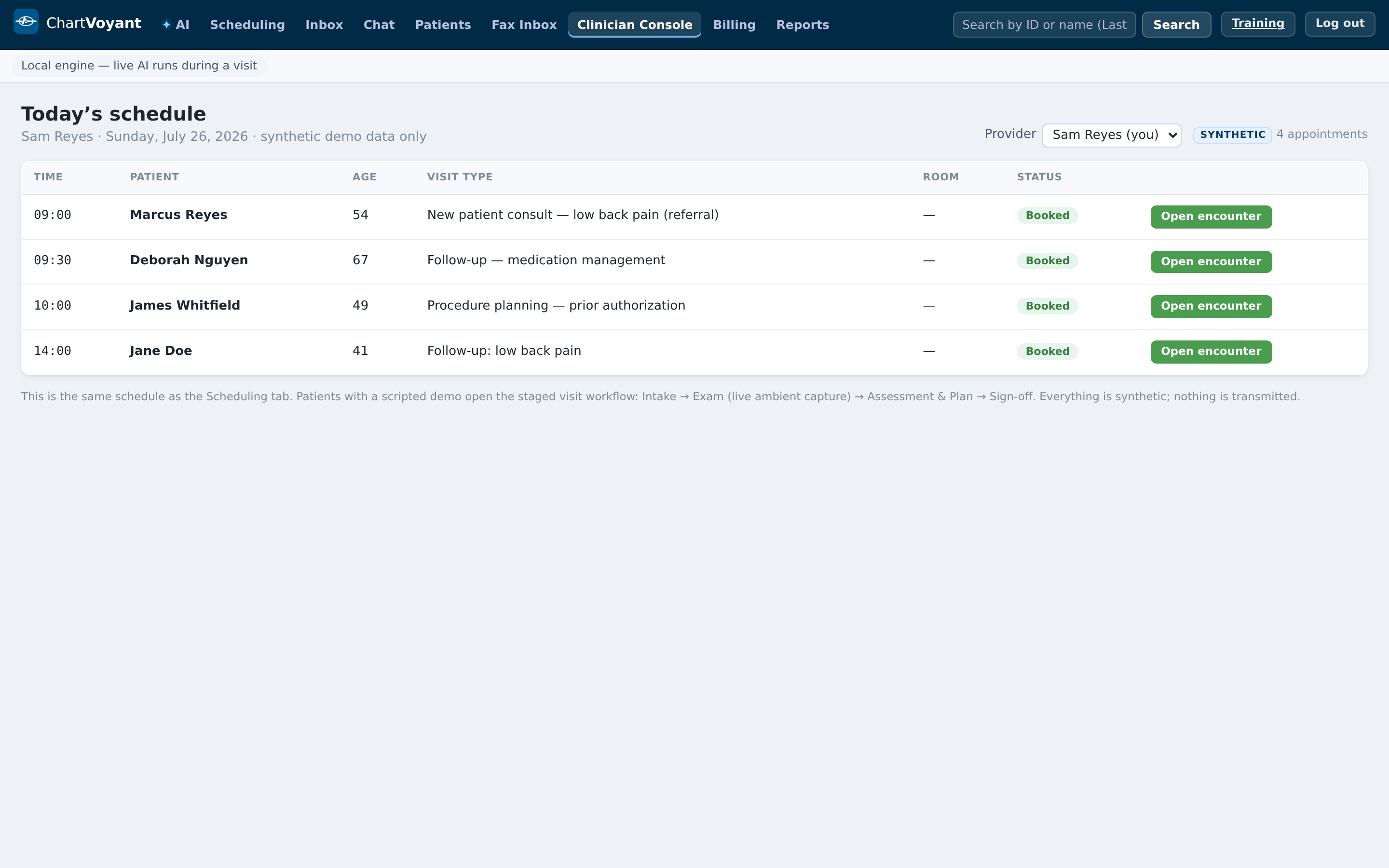Click the '4 appointments' count text
The image size is (1389, 868).
click(x=1322, y=135)
